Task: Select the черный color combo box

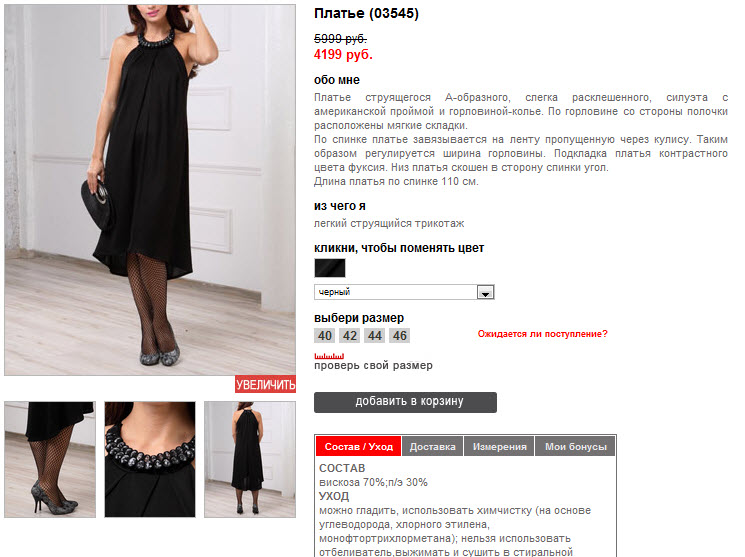Action: pyautogui.click(x=404, y=292)
